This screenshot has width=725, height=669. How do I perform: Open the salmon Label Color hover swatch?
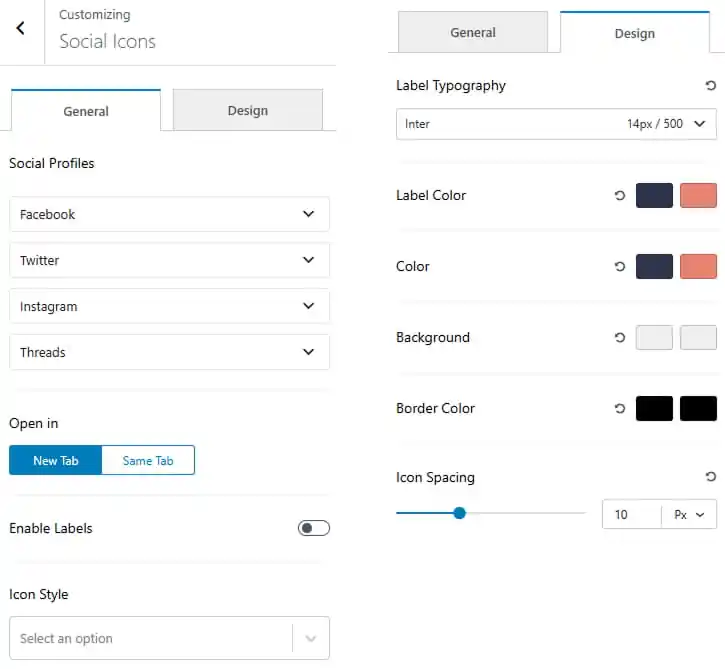point(698,195)
